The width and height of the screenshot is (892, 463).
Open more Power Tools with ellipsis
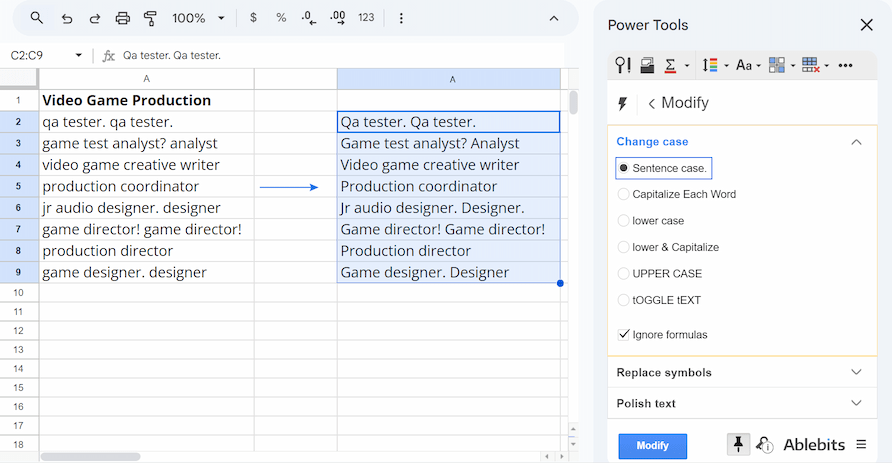[x=845, y=65]
